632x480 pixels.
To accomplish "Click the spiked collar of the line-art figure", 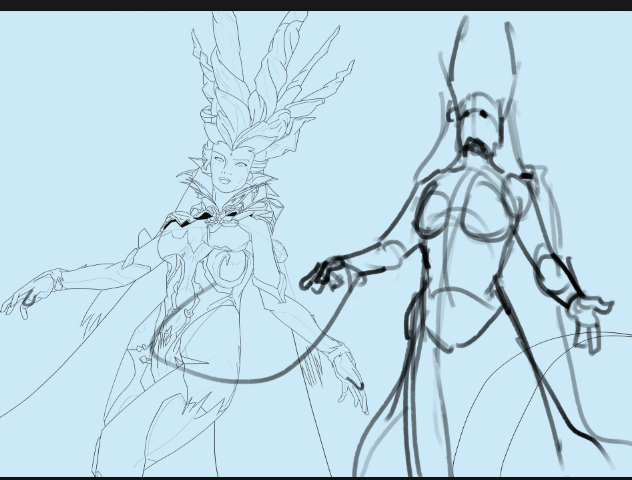I will tap(203, 190).
